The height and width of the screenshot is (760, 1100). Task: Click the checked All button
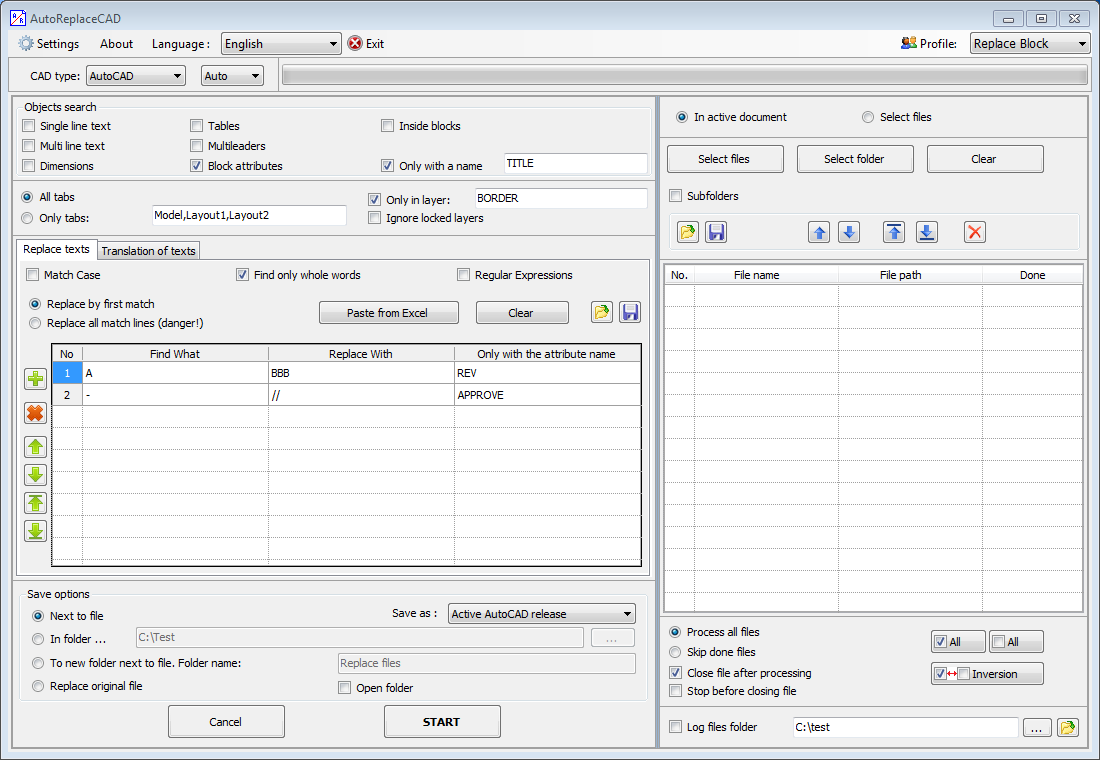pyautogui.click(x=958, y=641)
